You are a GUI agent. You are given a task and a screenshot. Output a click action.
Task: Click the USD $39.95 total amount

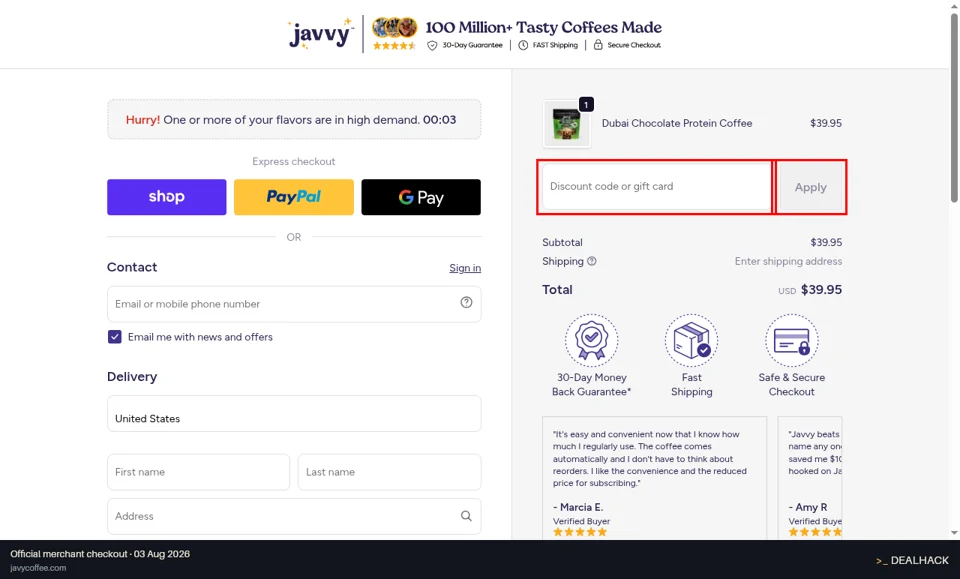810,290
